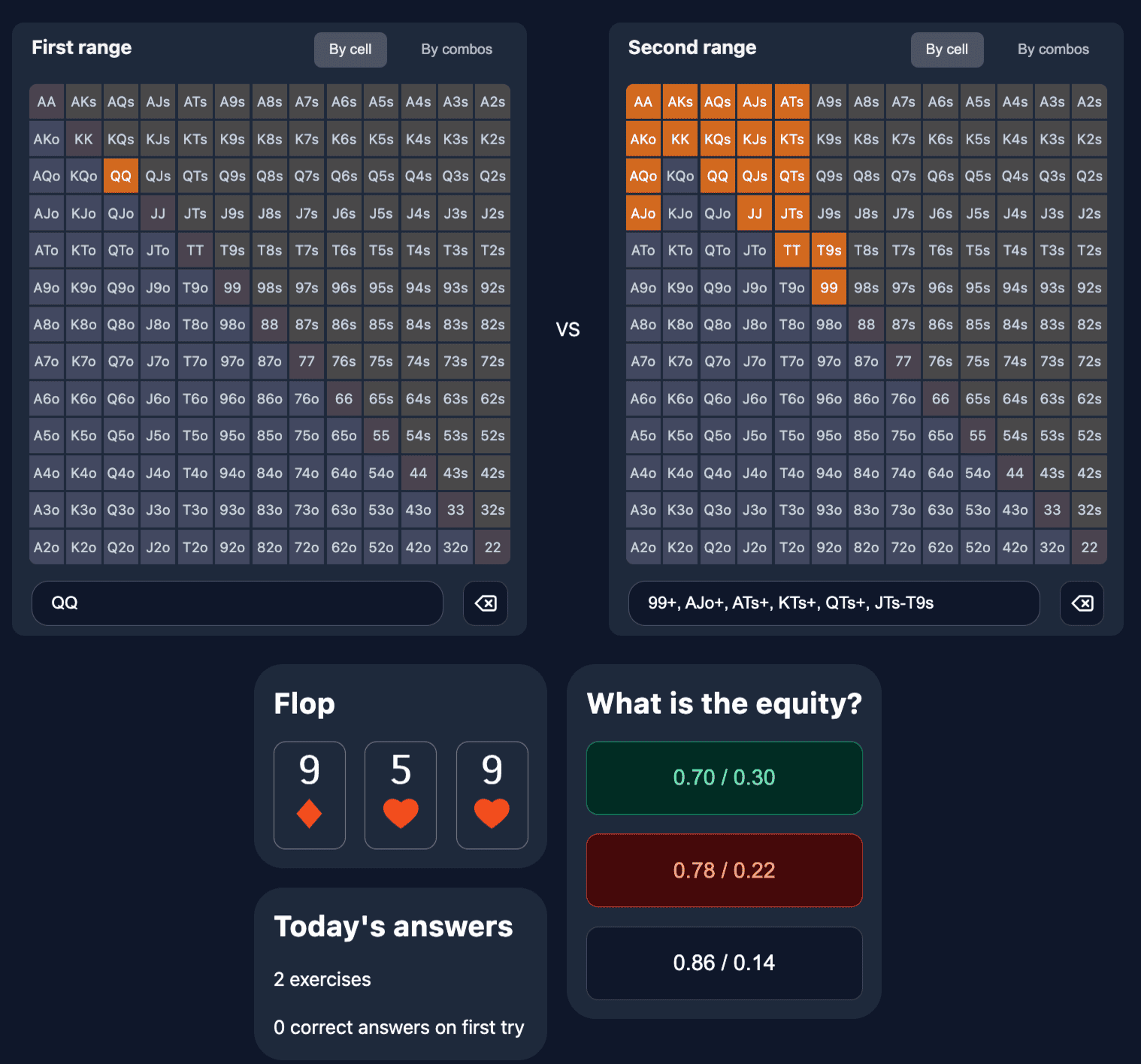Image resolution: width=1141 pixels, height=1064 pixels.
Task: Deselect T9s in the second range grid
Action: click(829, 249)
